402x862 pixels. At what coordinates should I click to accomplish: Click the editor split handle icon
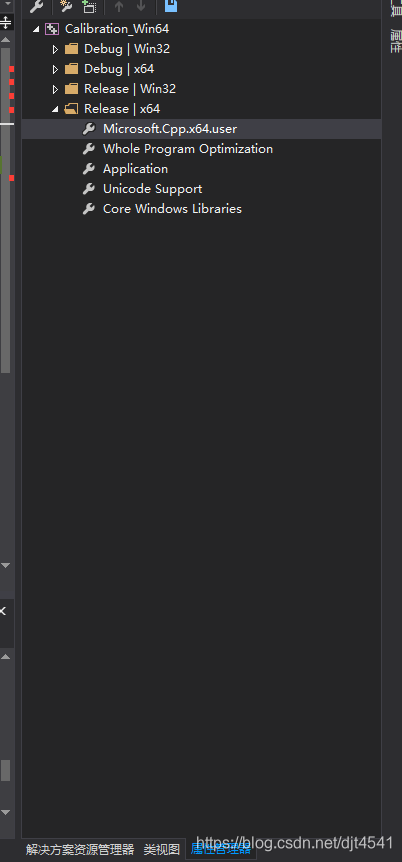pos(5,23)
